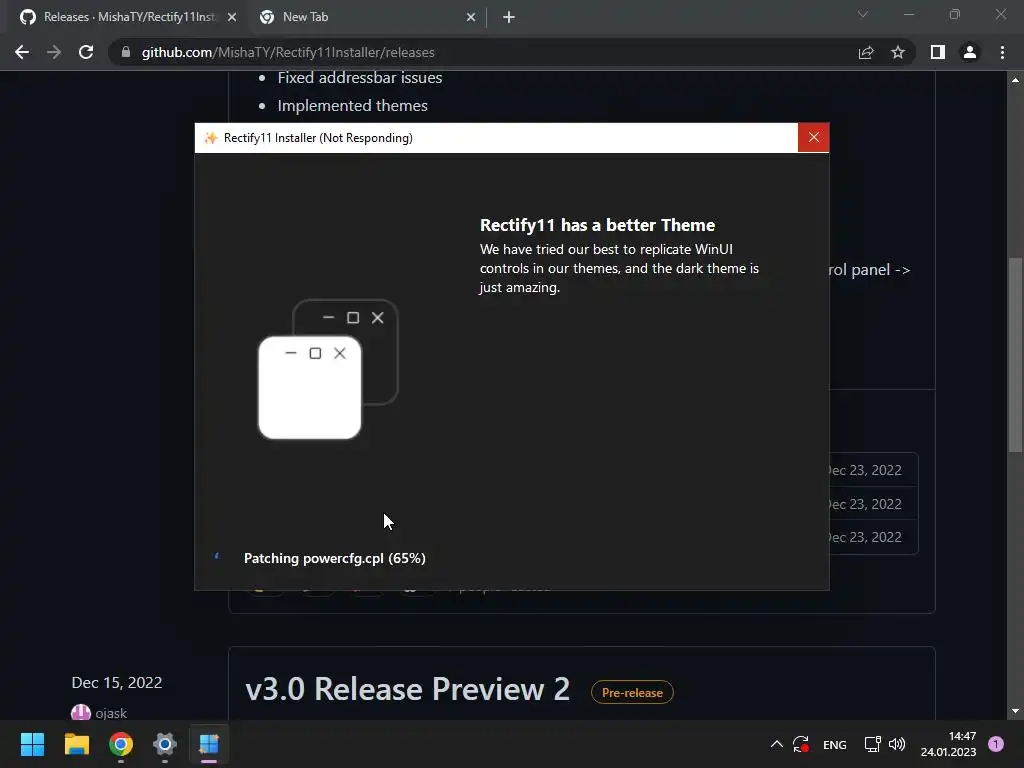Select the Rectify11 Installer taskbar icon
This screenshot has height=768, width=1024.
(209, 744)
